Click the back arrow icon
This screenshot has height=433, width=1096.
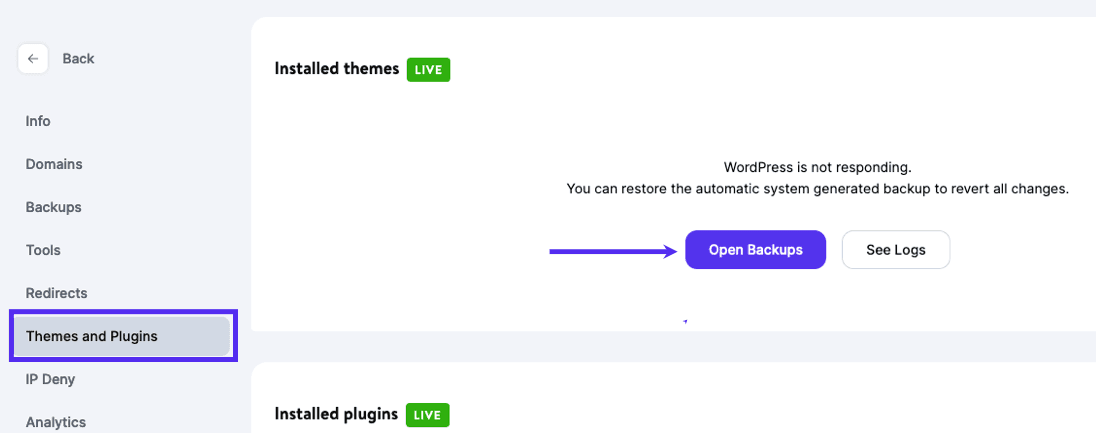tap(32, 59)
